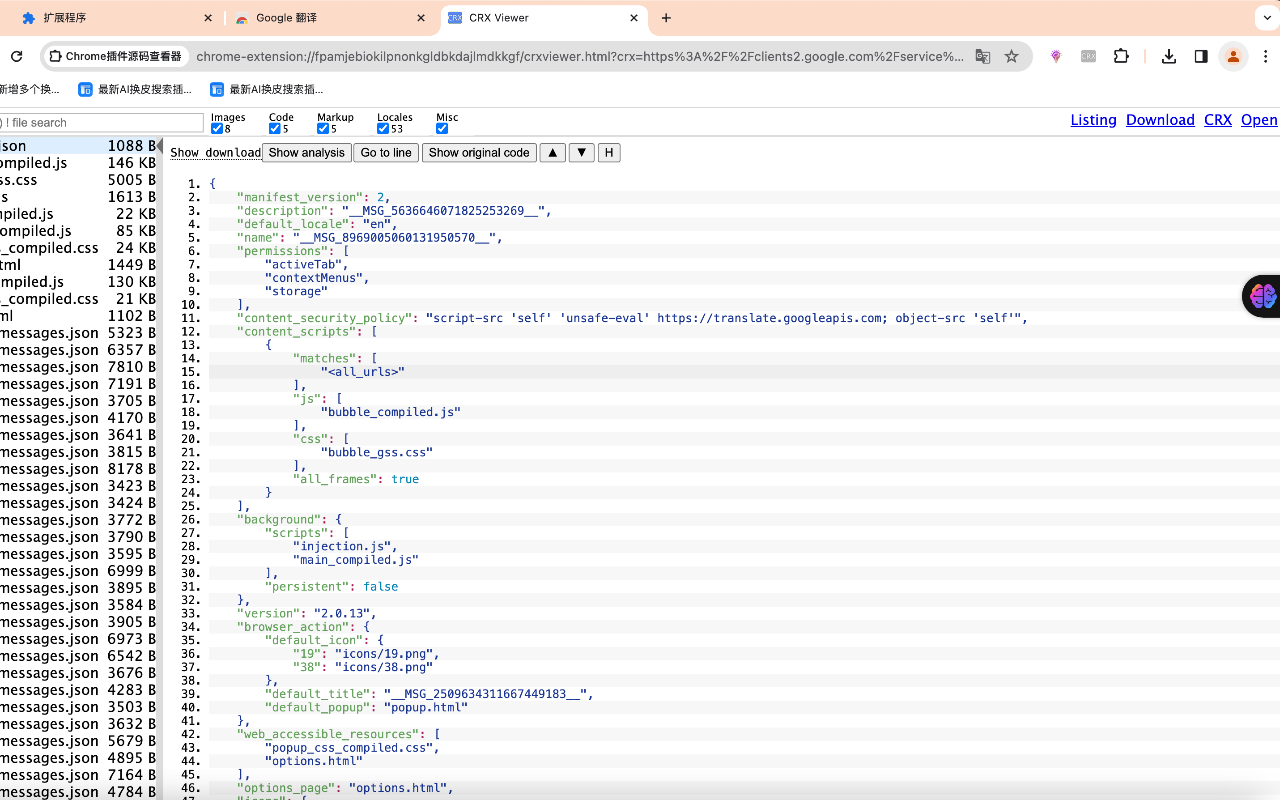Open the Google Translate address bar icon
Viewport: 1280px width, 800px height.
983,57
